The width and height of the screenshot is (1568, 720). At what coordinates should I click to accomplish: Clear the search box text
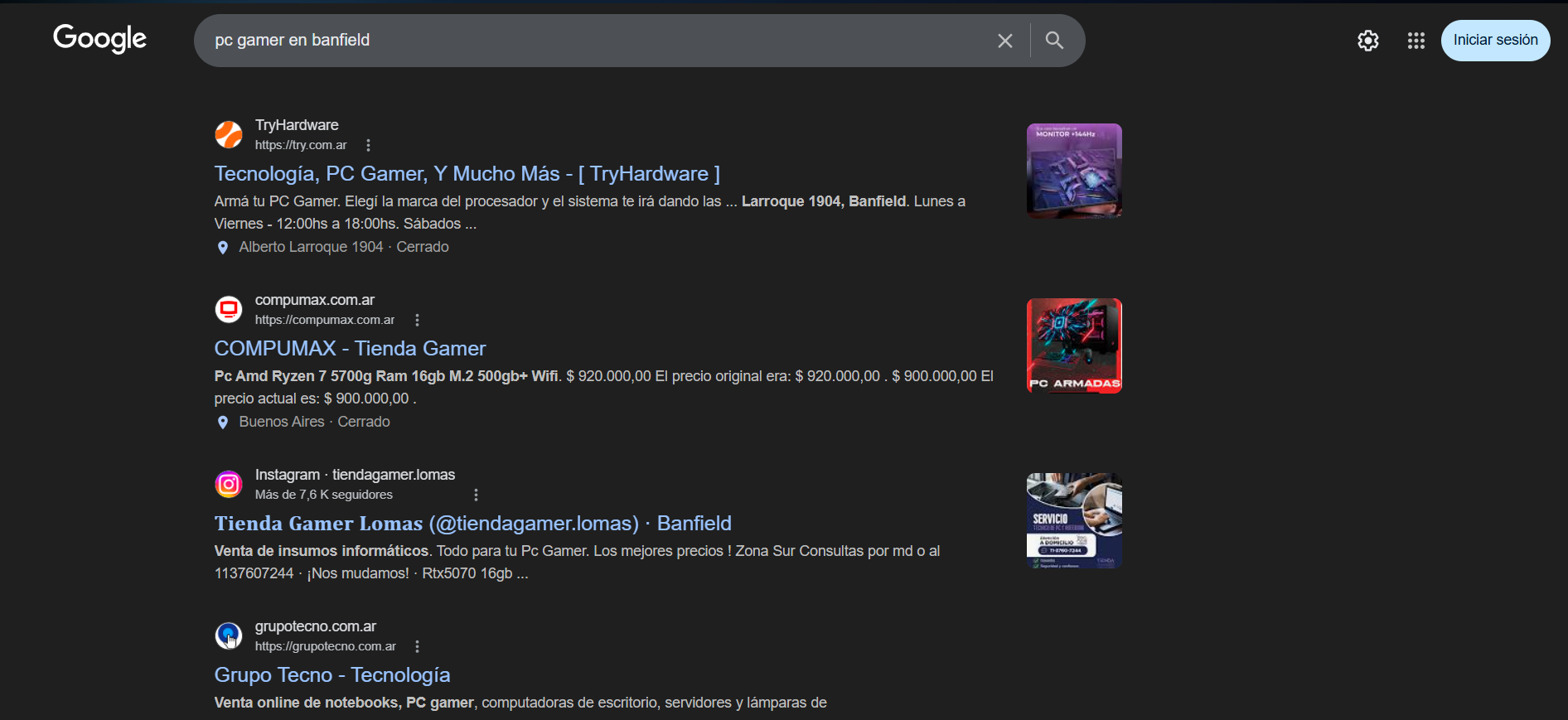click(1004, 41)
